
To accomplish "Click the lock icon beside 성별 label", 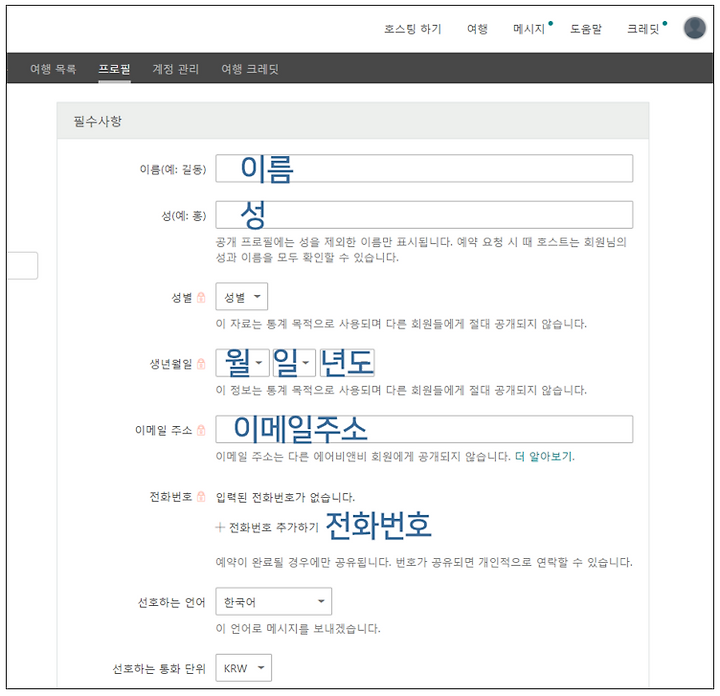I will [201, 297].
